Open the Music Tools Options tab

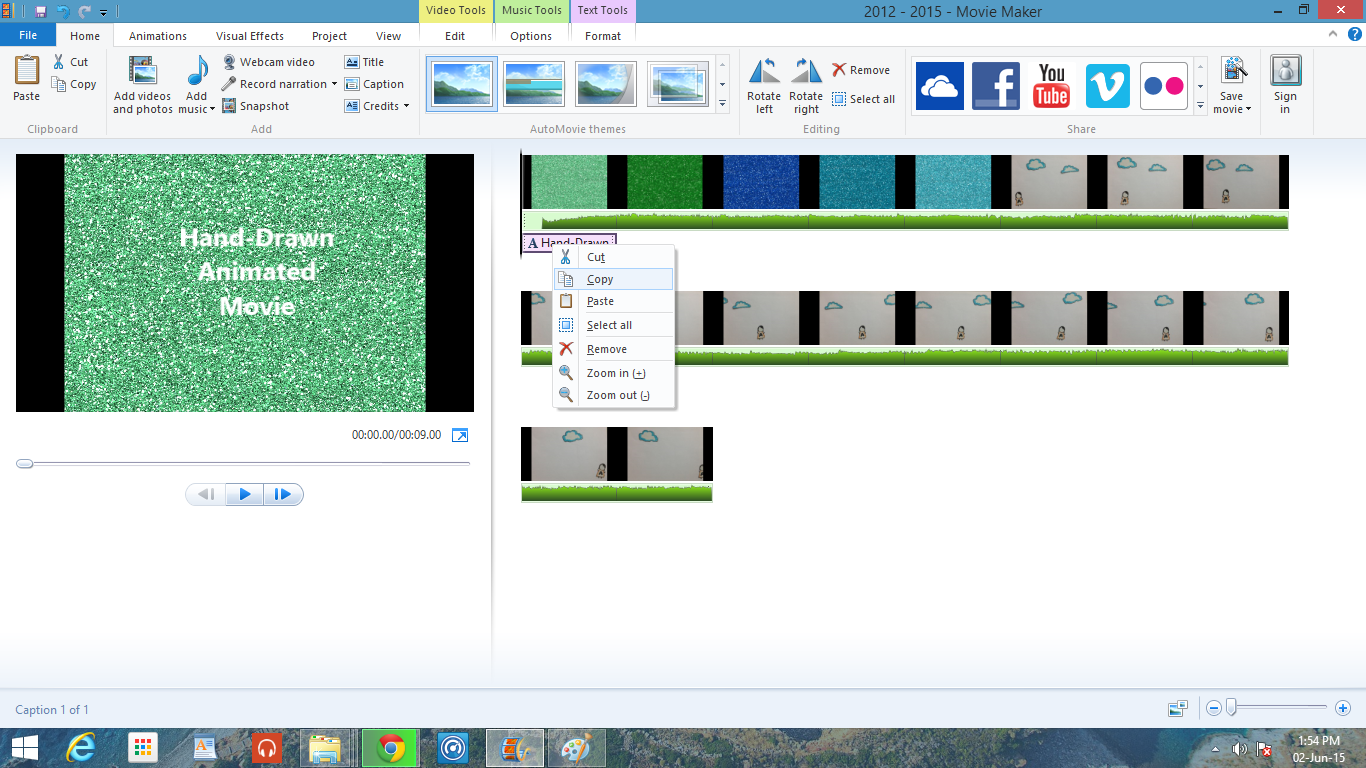pyautogui.click(x=531, y=36)
